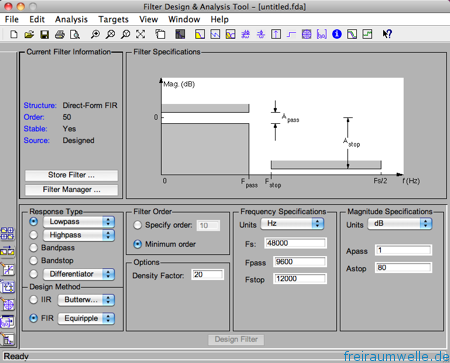Show the Phase Delay Response
The width and height of the screenshot is (450, 363).
coord(261,34)
